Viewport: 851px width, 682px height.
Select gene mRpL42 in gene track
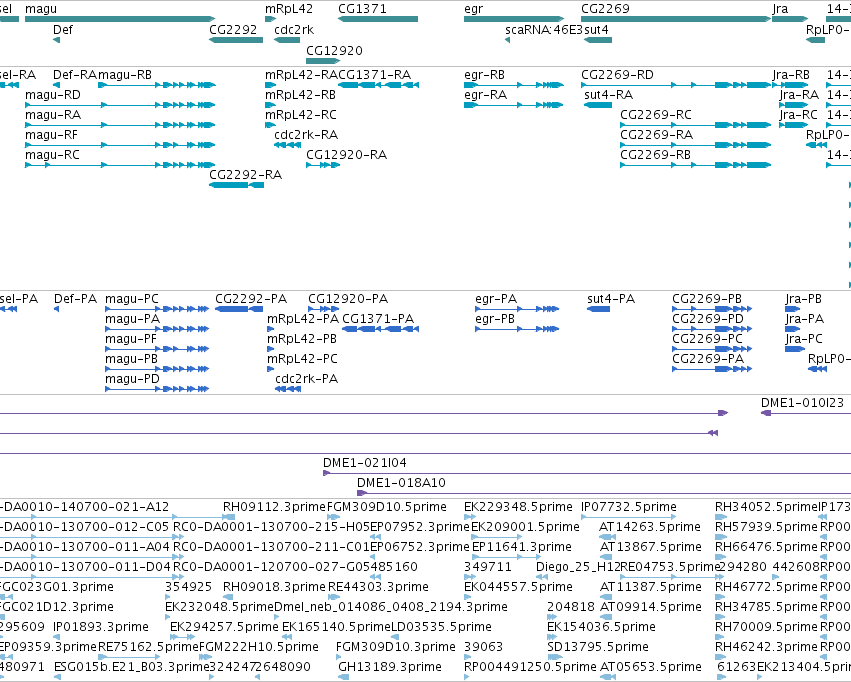[x=270, y=19]
